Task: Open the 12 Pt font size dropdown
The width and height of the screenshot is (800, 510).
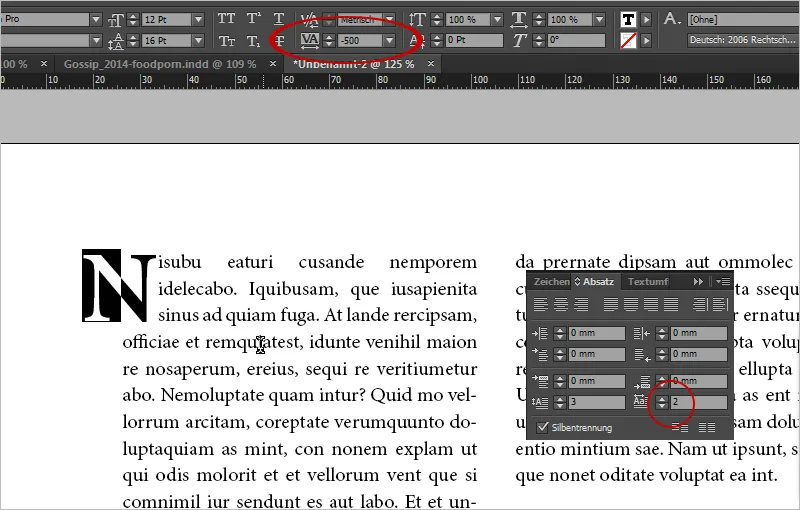Action: pos(198,20)
